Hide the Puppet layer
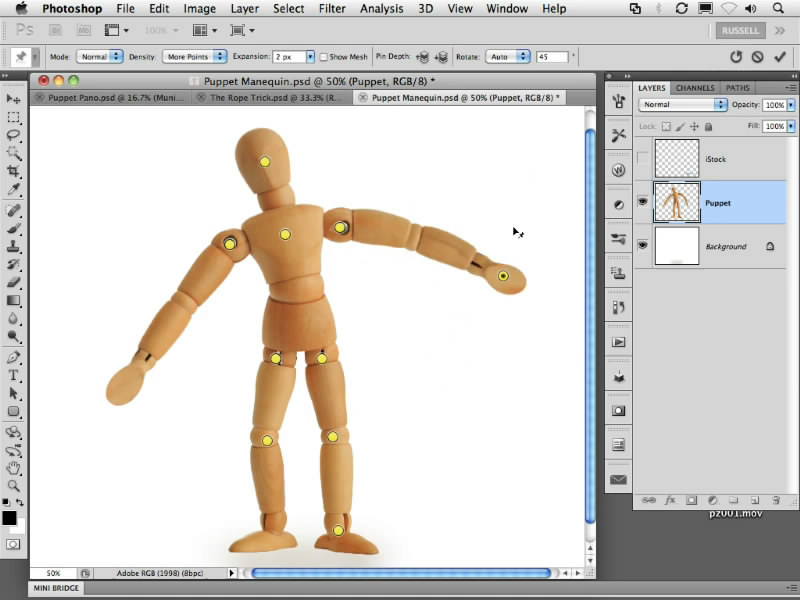The width and height of the screenshot is (800, 600). [643, 203]
